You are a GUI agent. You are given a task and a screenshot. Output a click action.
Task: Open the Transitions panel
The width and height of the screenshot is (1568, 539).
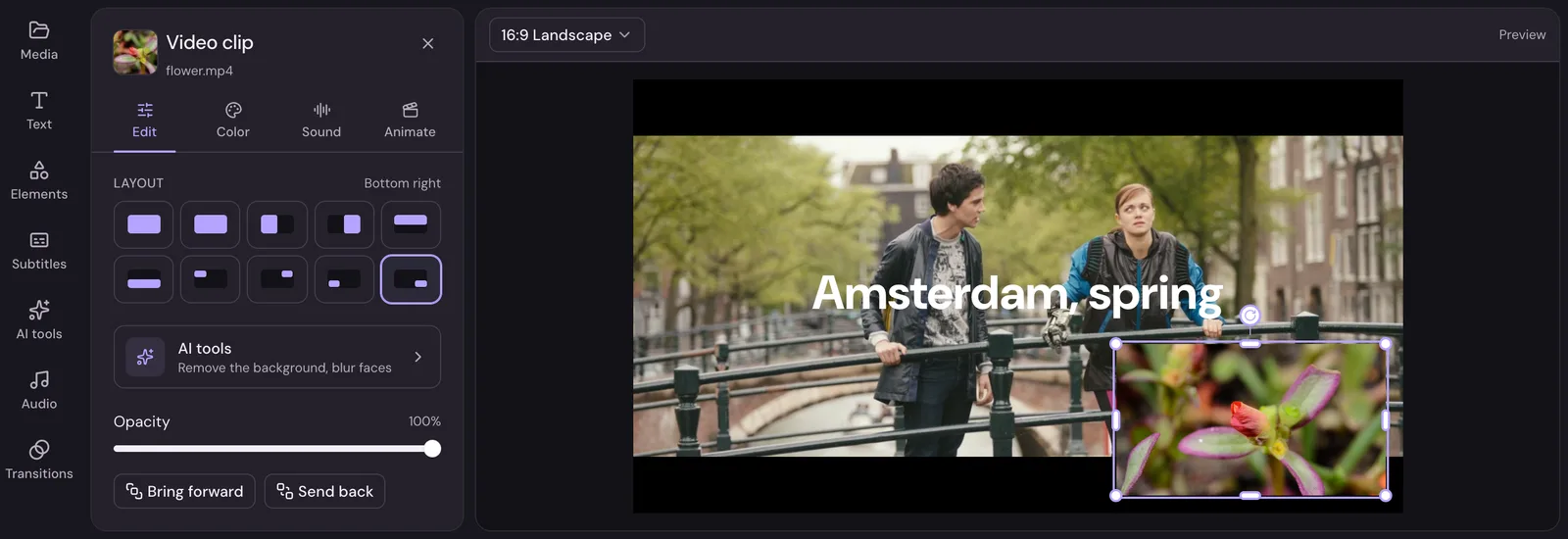[x=39, y=461]
